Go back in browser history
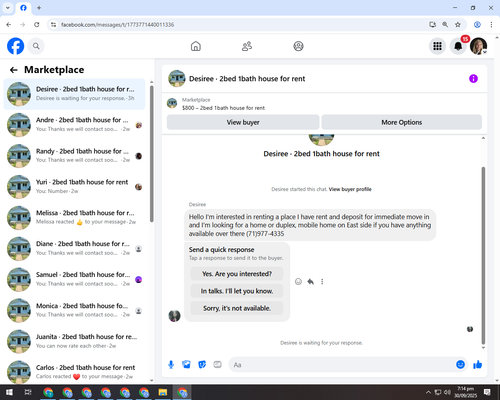The width and height of the screenshot is (500, 400). (x=9, y=25)
